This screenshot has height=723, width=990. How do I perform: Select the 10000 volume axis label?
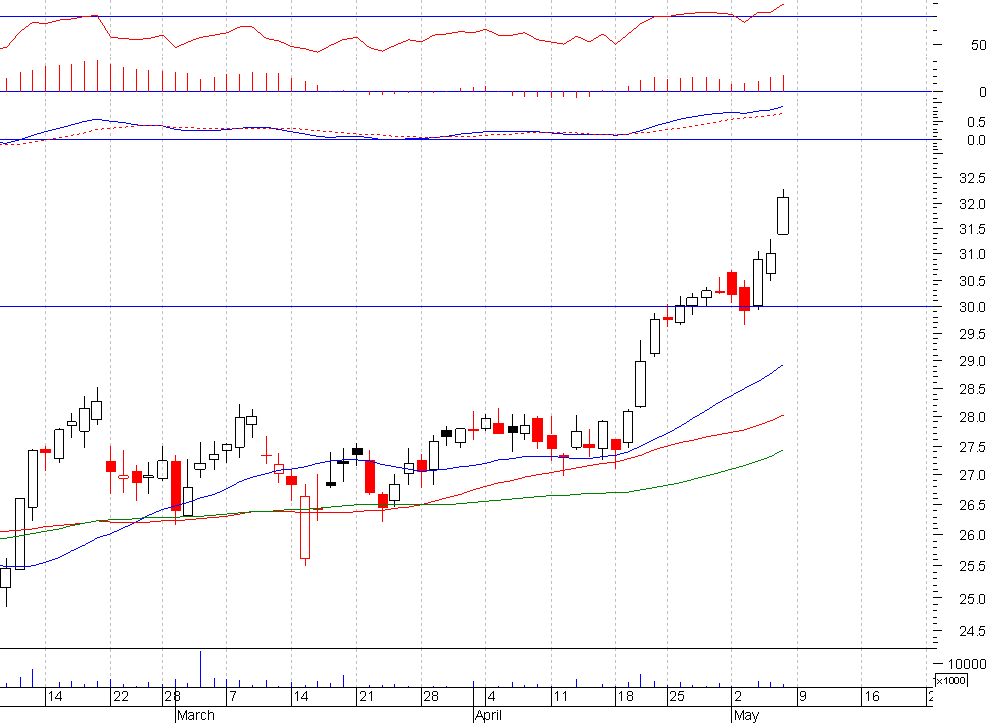(x=967, y=664)
